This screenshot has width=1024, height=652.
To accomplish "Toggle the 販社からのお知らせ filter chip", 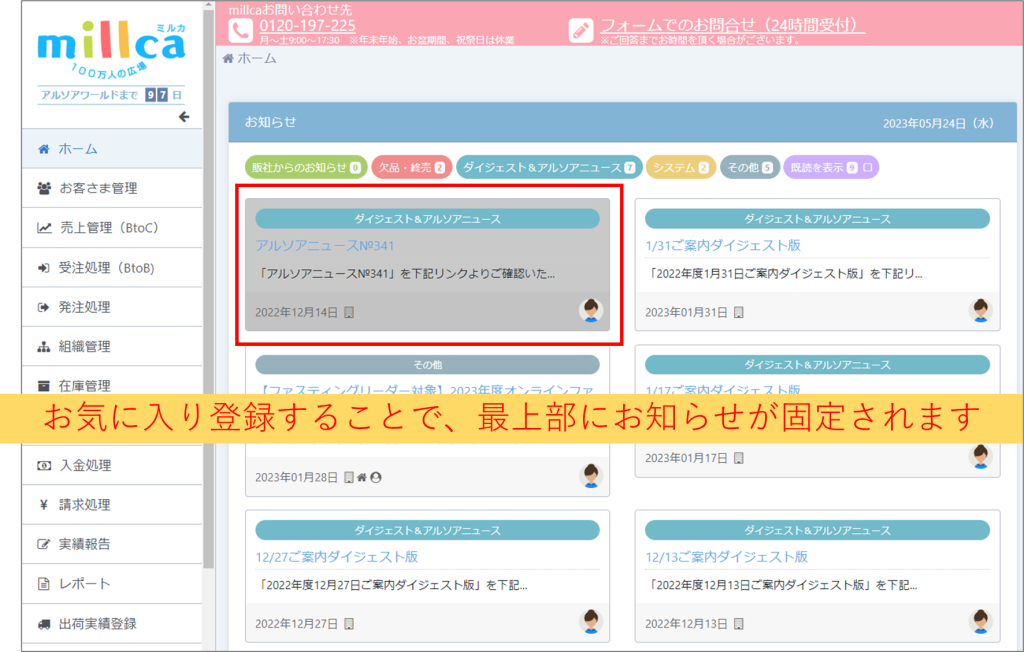I will (305, 168).
